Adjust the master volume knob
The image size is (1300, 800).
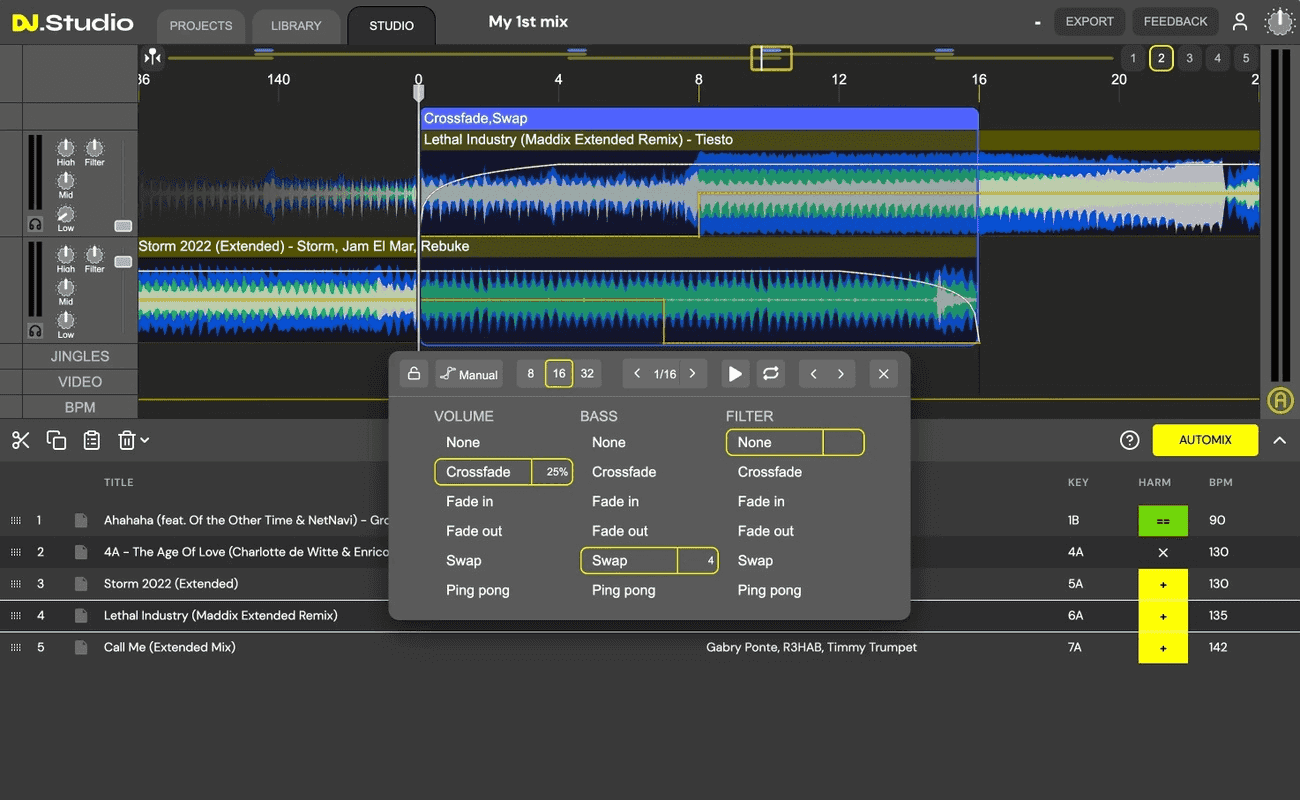(1279, 21)
